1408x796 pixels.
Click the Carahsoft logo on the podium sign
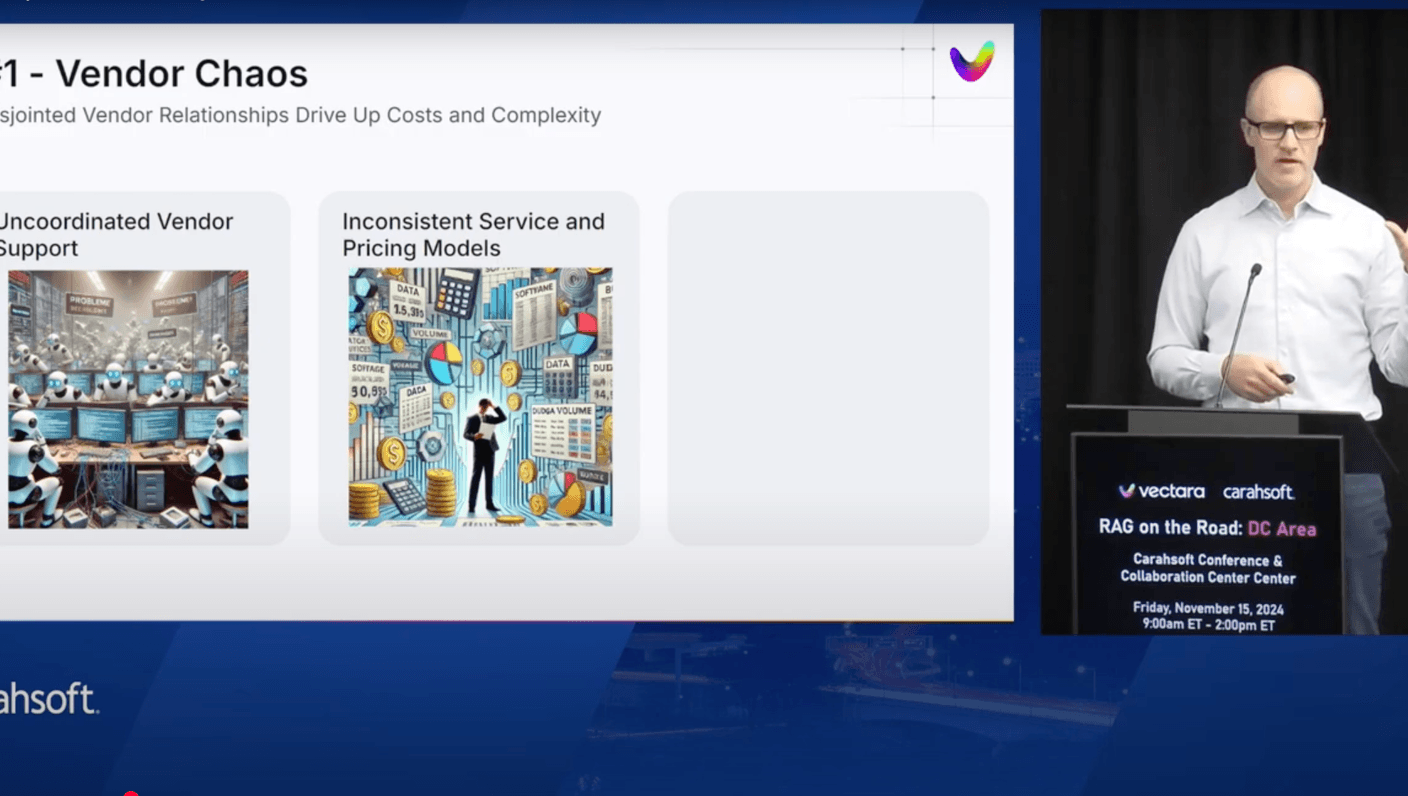coord(1258,491)
